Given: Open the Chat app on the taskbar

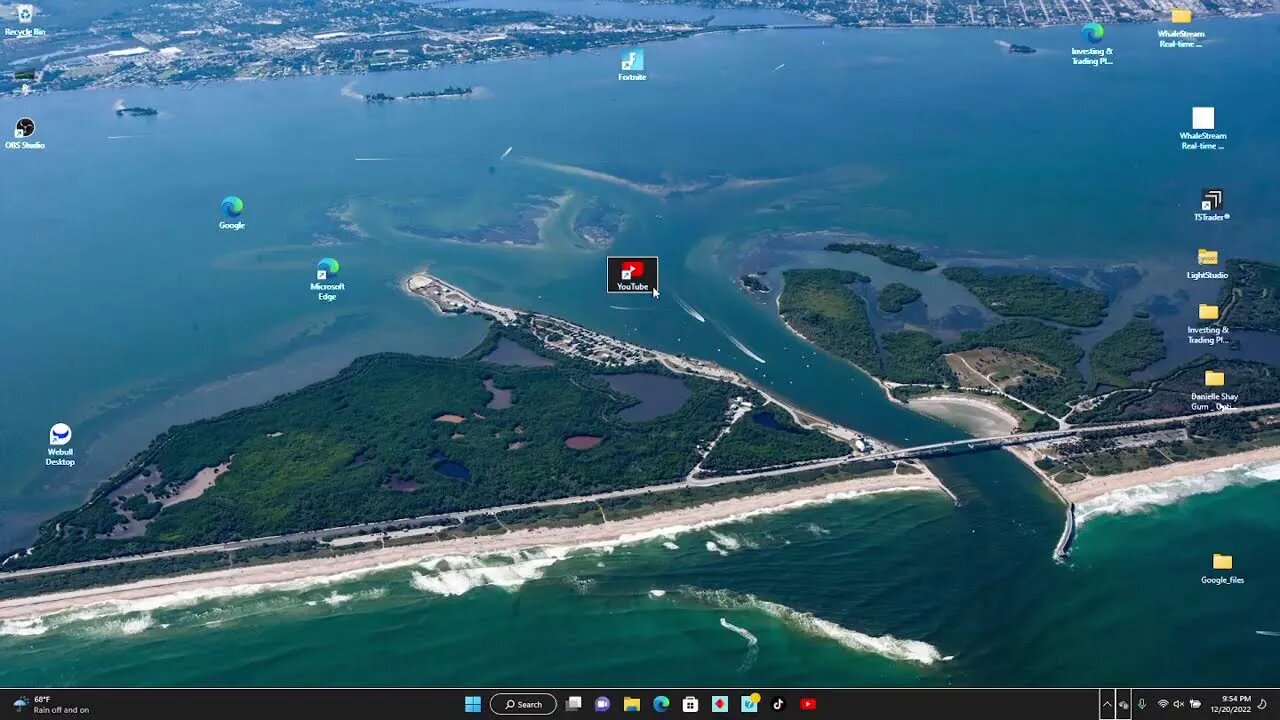Looking at the screenshot, I should coord(603,704).
